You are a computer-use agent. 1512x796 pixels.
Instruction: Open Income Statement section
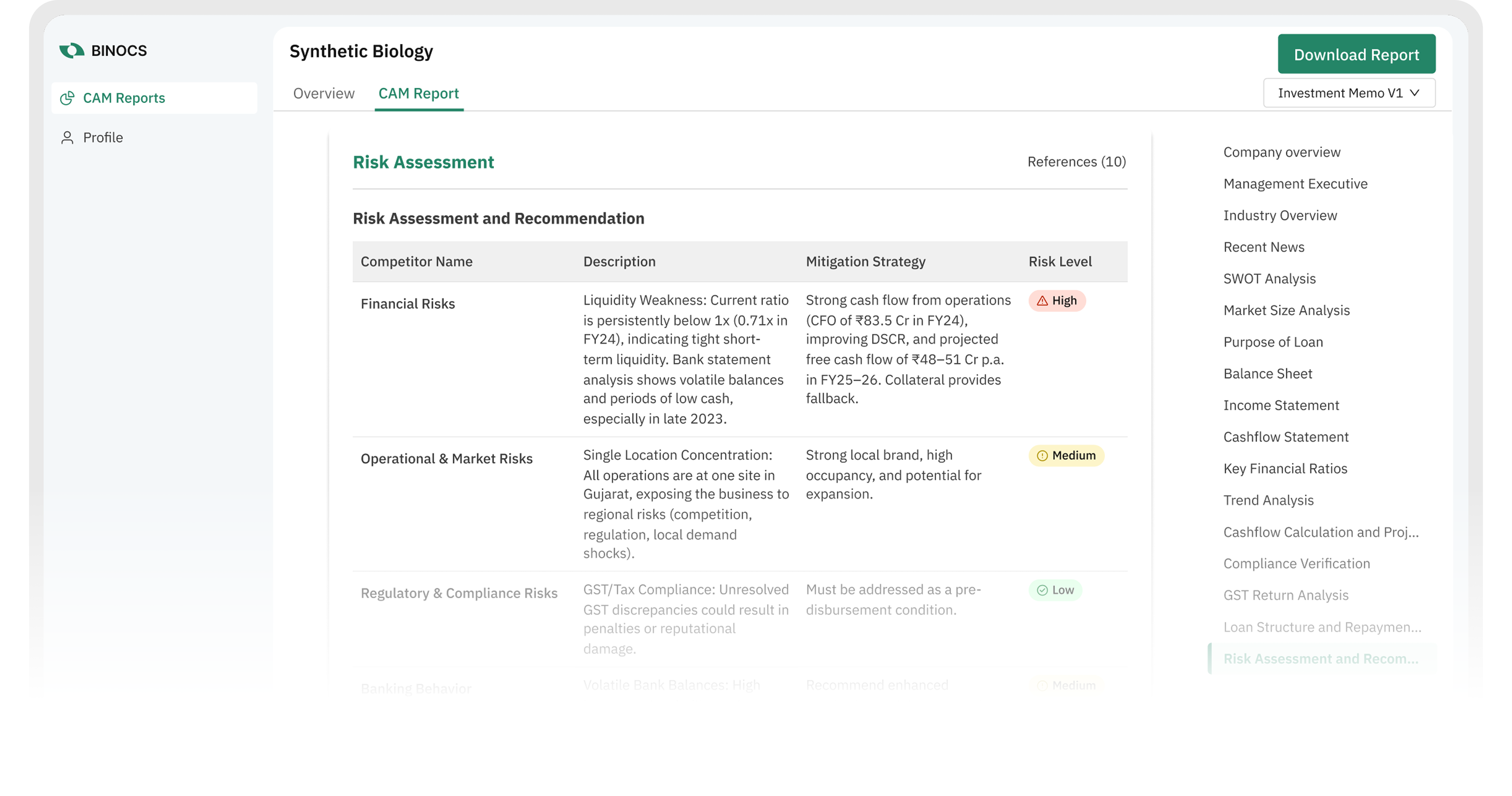[x=1281, y=405]
